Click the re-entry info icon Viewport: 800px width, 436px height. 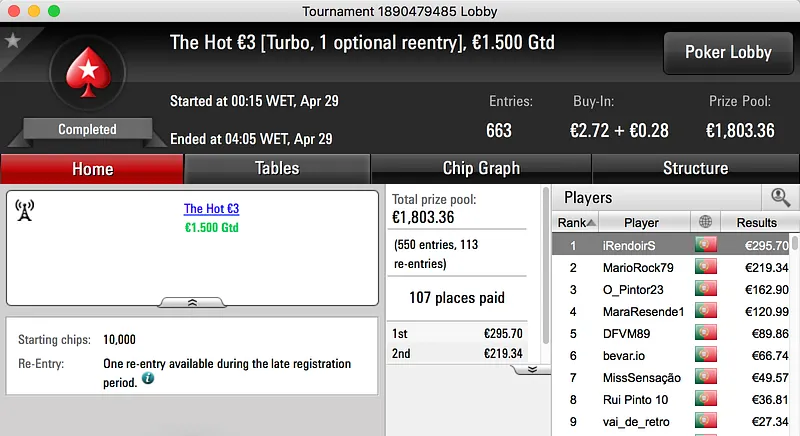(x=148, y=379)
